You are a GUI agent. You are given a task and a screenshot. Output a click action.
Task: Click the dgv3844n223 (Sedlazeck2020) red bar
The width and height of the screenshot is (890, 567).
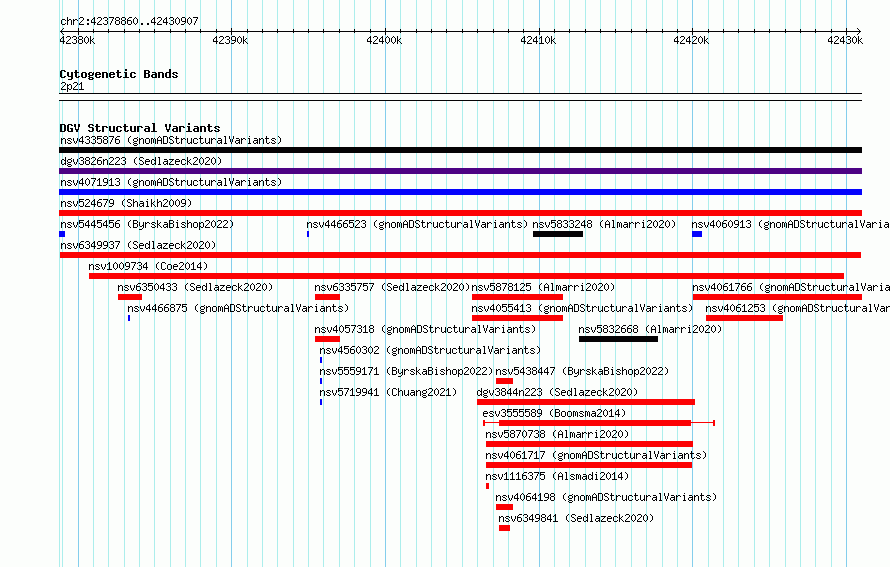tap(586, 402)
